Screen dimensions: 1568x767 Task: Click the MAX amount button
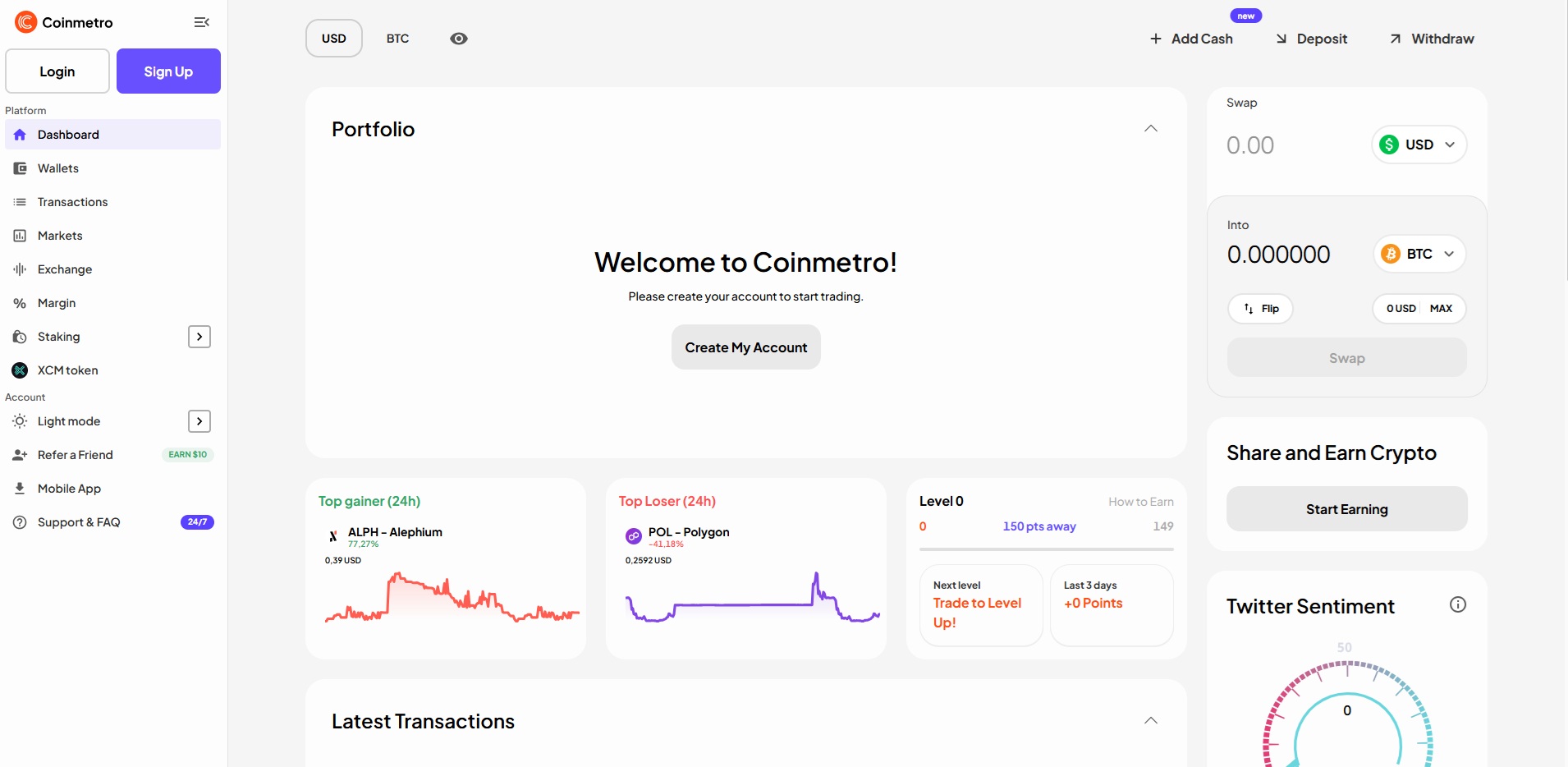pyautogui.click(x=1441, y=309)
